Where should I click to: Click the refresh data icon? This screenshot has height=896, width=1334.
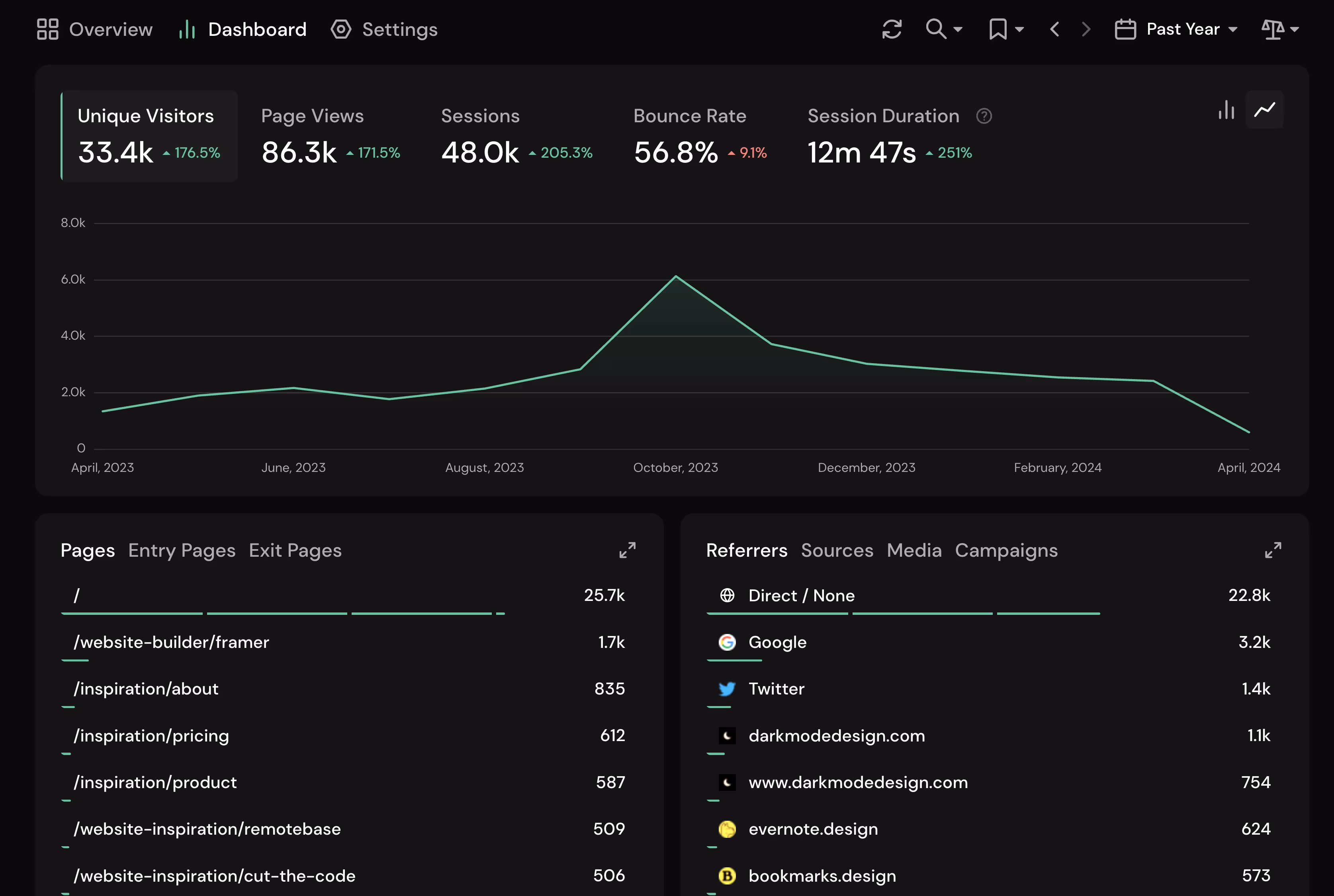[x=891, y=29]
